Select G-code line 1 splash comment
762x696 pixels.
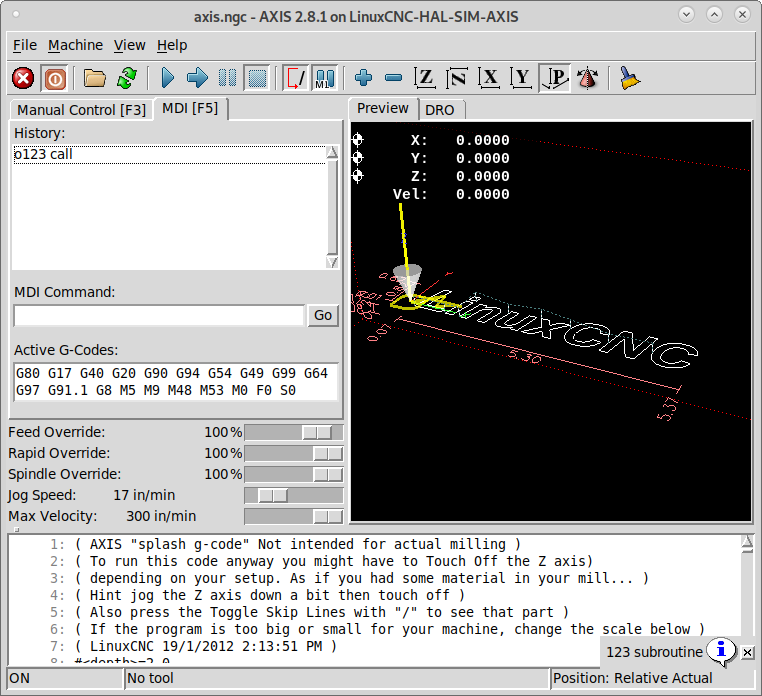tap(298, 544)
